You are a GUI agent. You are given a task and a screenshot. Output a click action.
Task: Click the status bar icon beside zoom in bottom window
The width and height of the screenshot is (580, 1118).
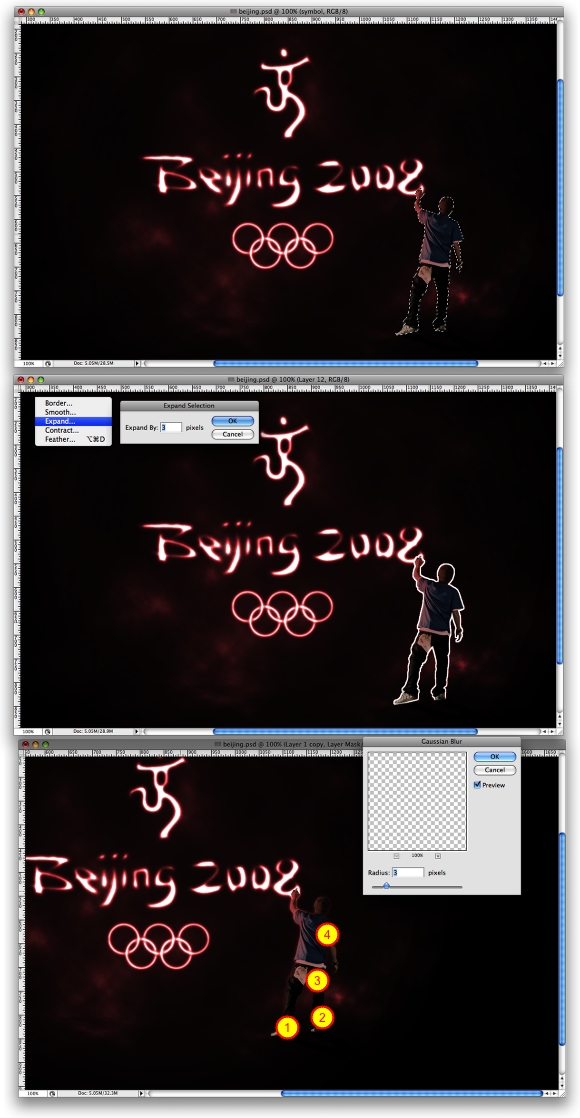pyautogui.click(x=51, y=1093)
